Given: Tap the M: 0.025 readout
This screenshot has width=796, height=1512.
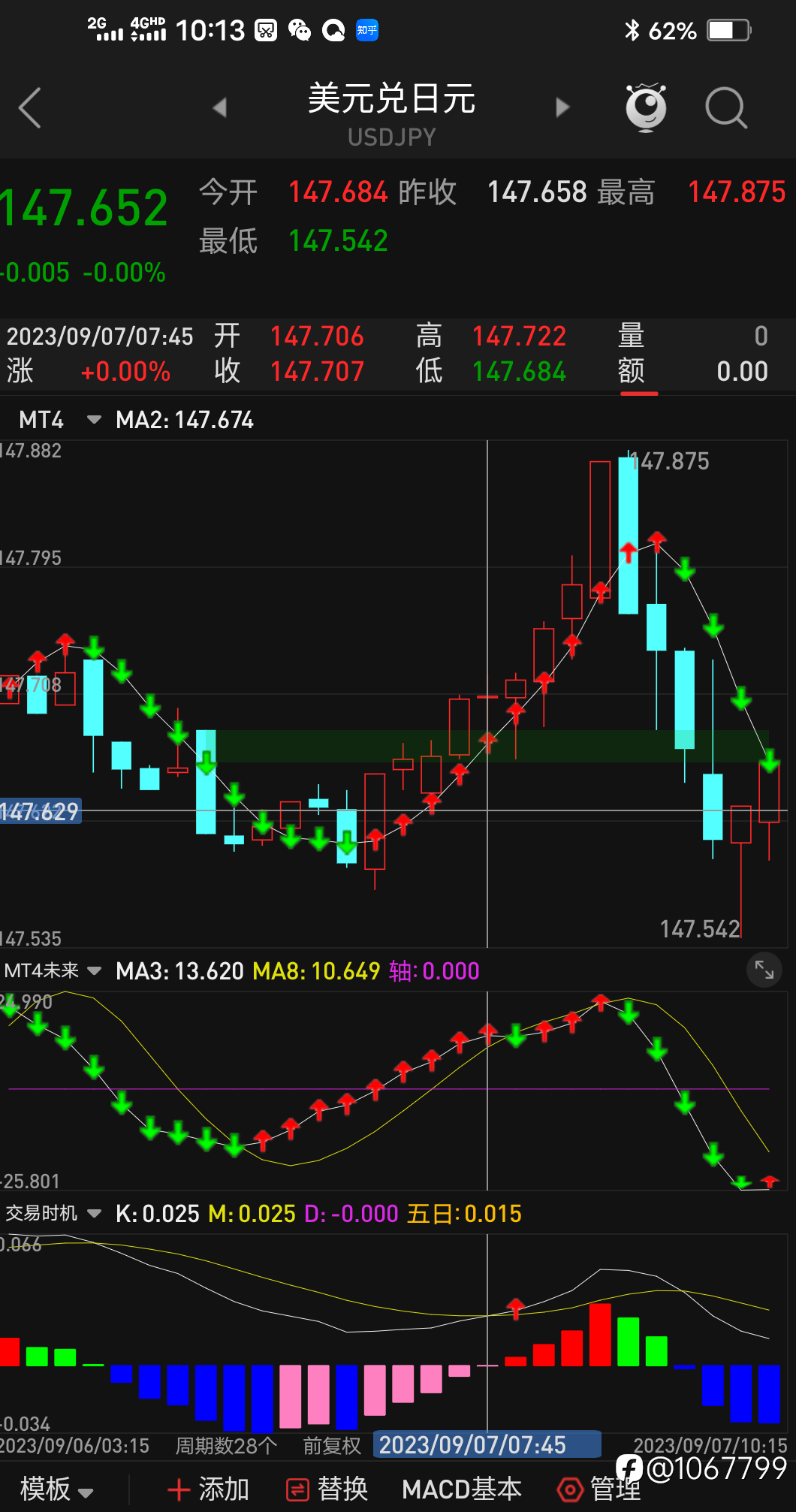Looking at the screenshot, I should point(252,1214).
